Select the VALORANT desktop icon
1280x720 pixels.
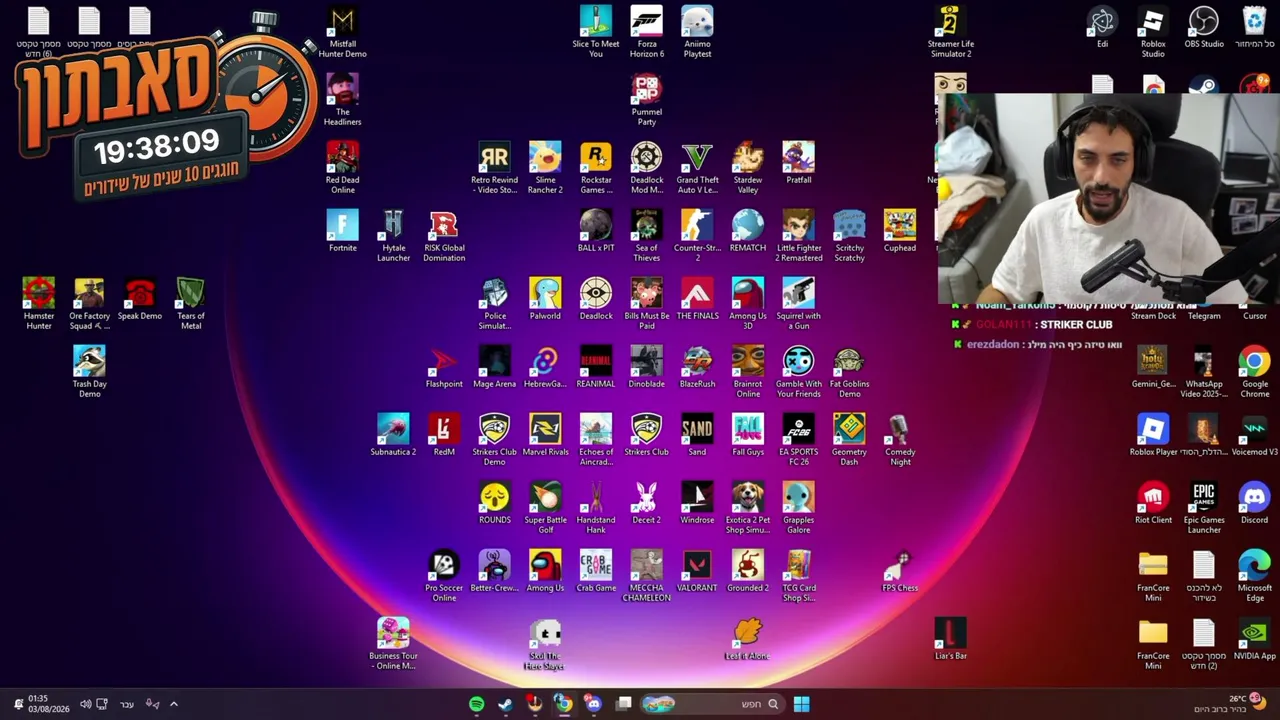[x=697, y=572]
